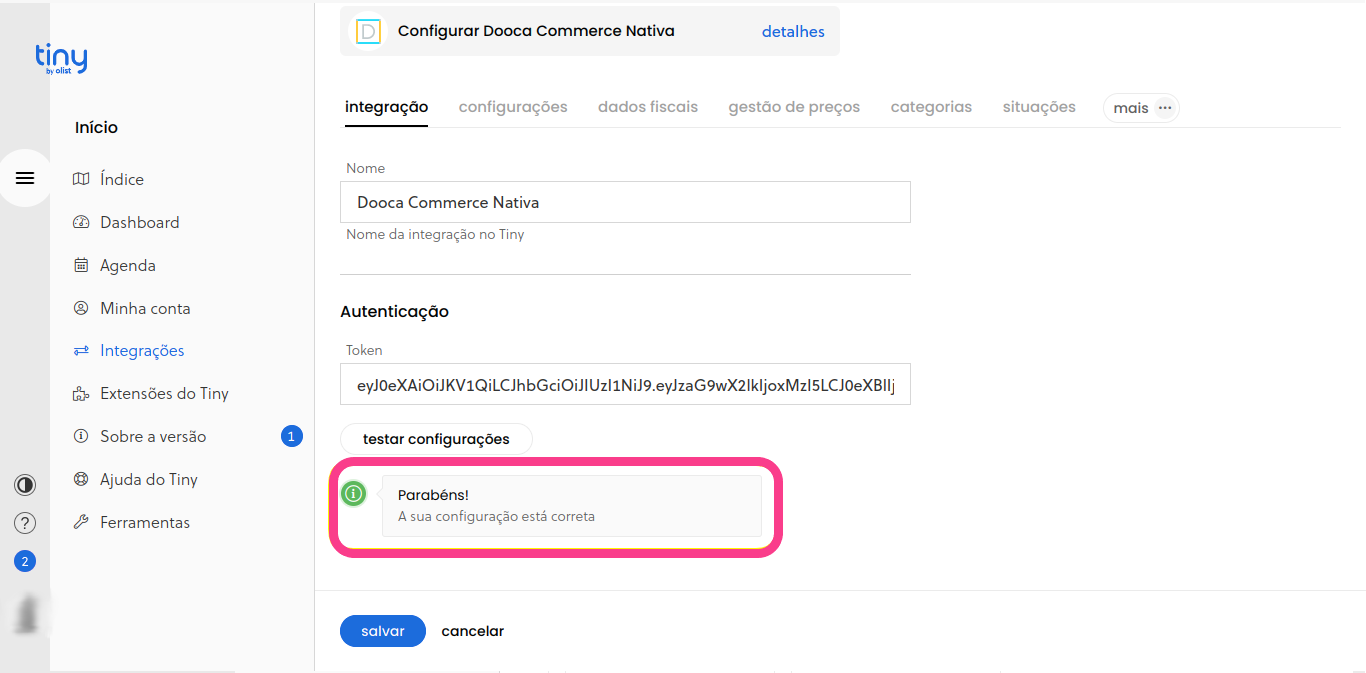
Task: Open Minha conta in sidebar
Action: pos(145,308)
